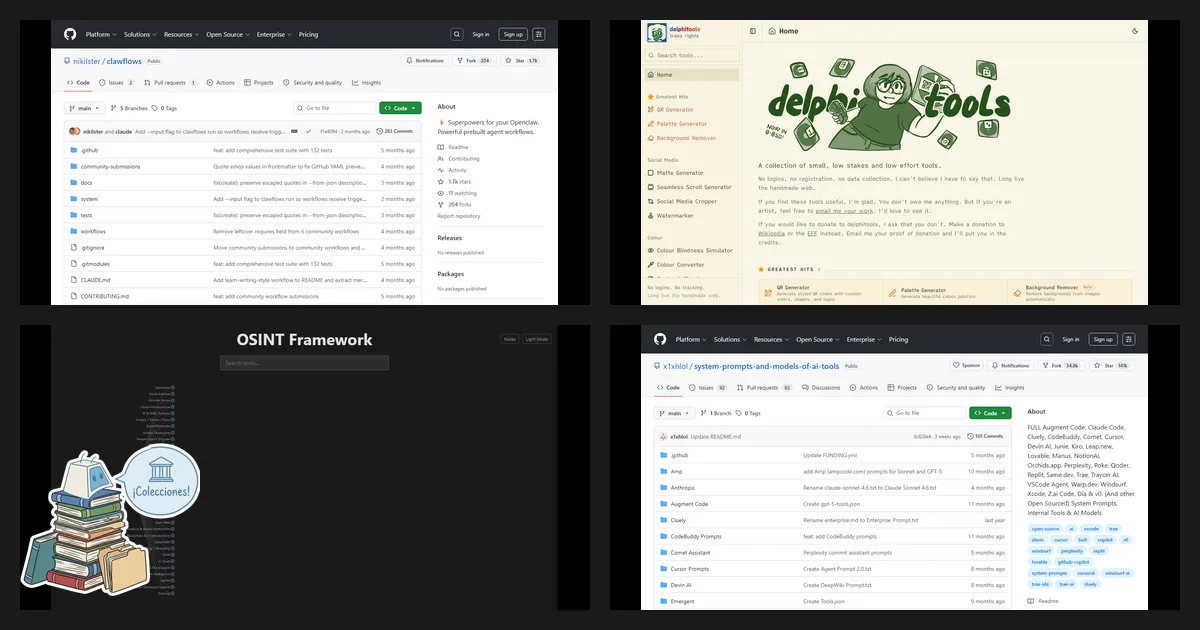
Task: Click open-source topic tag in system-prompts repo
Action: click(1044, 529)
